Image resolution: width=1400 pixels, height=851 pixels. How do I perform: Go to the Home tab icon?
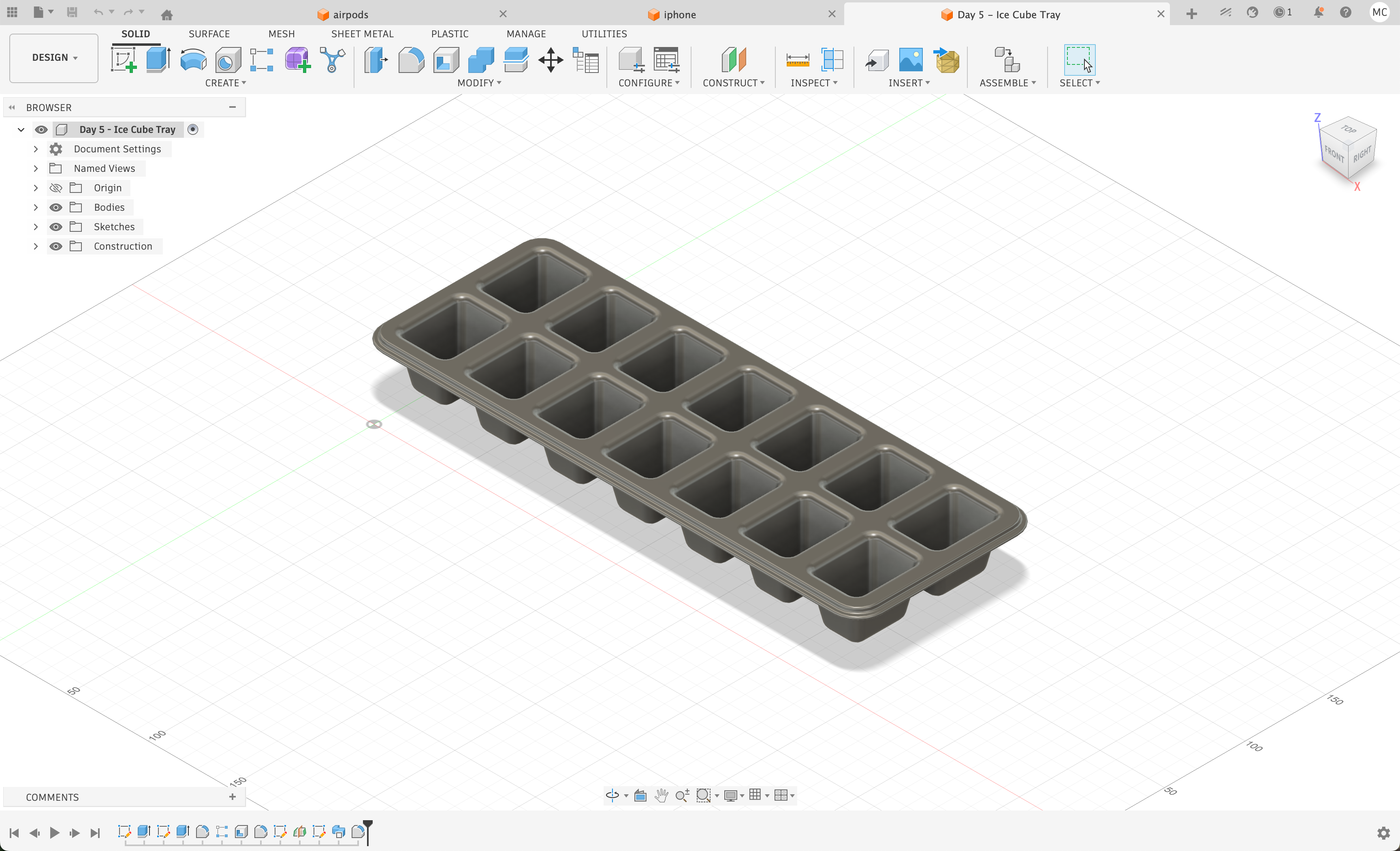click(166, 15)
